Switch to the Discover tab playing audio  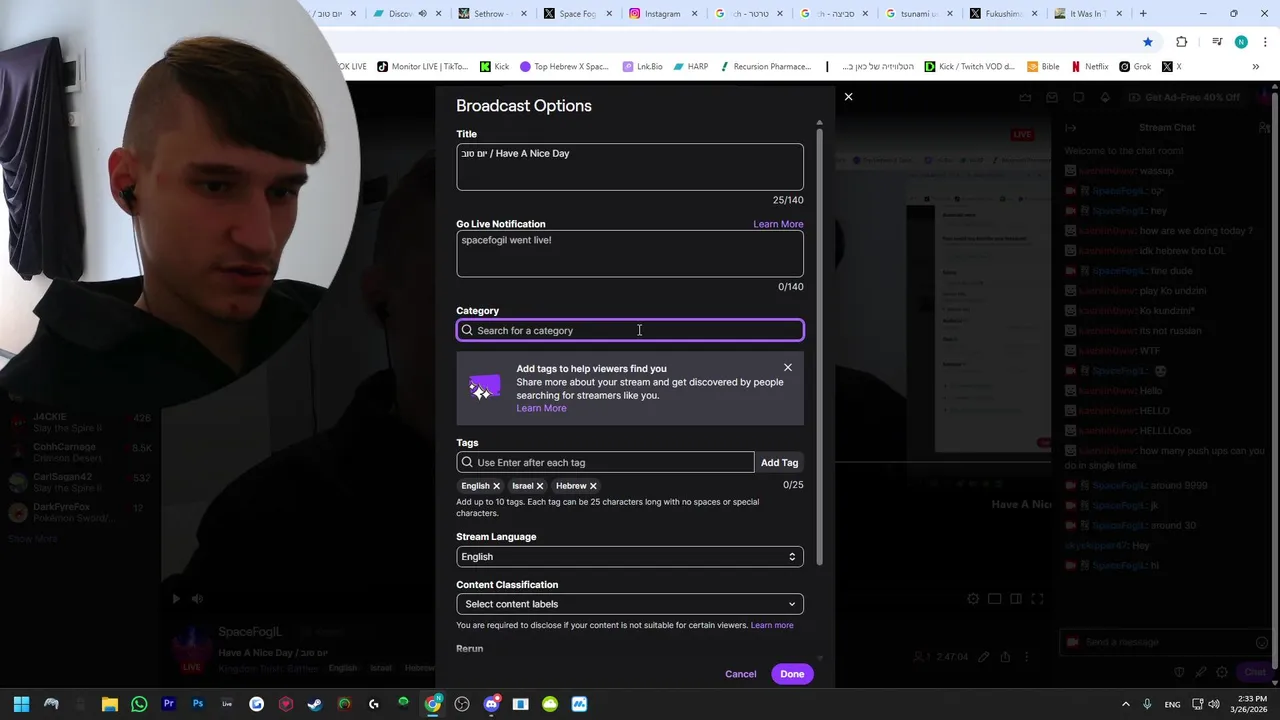(400, 14)
